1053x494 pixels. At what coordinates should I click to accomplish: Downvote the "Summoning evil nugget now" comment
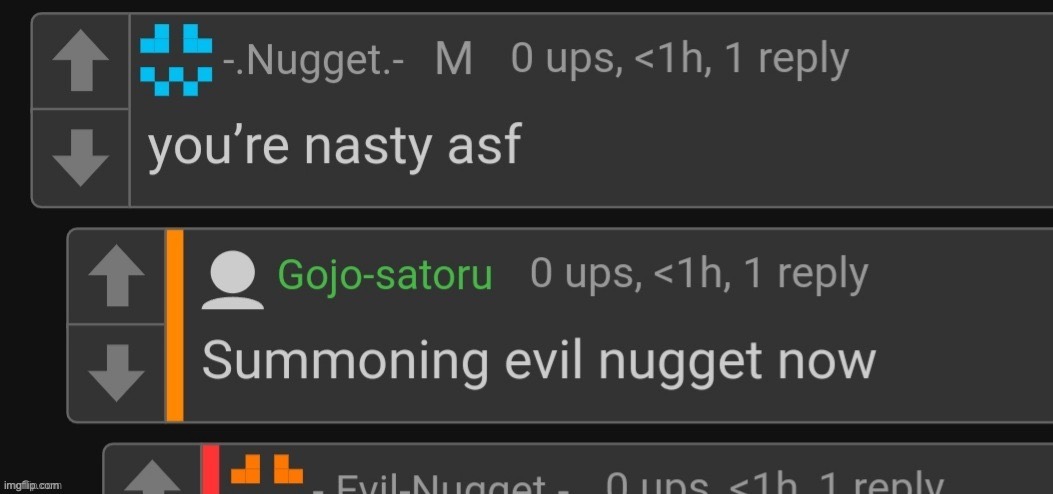pyautogui.click(x=116, y=373)
